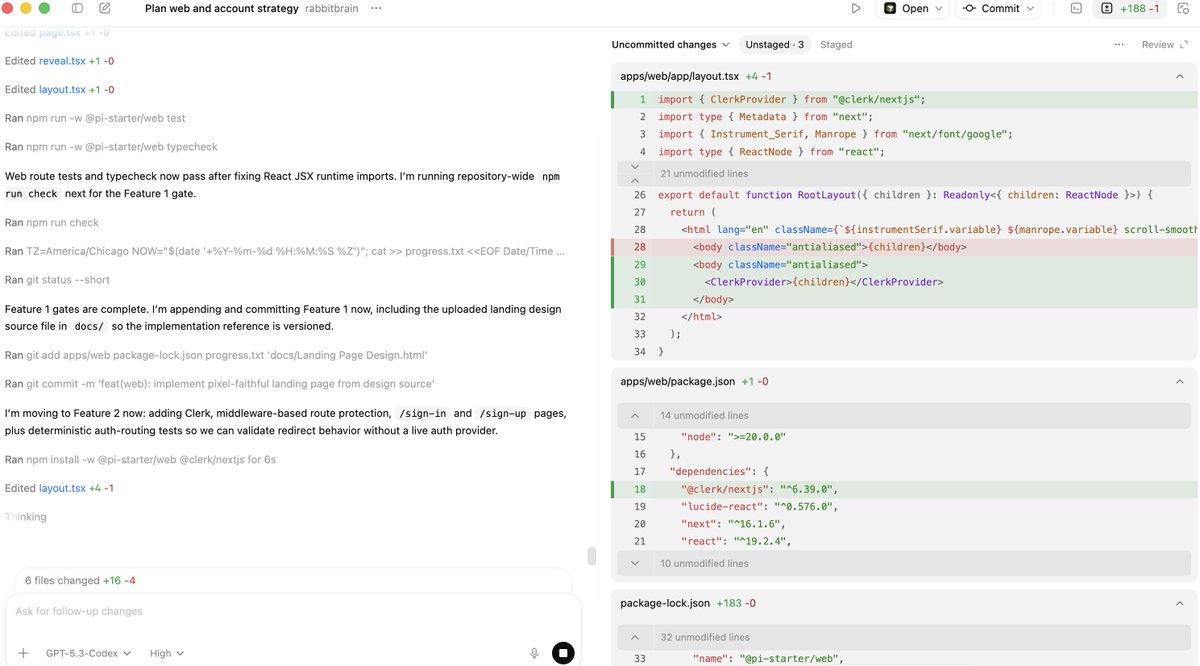The width and height of the screenshot is (1200, 666).
Task: Open the thread options ellipsis menu
Action: 375,8
